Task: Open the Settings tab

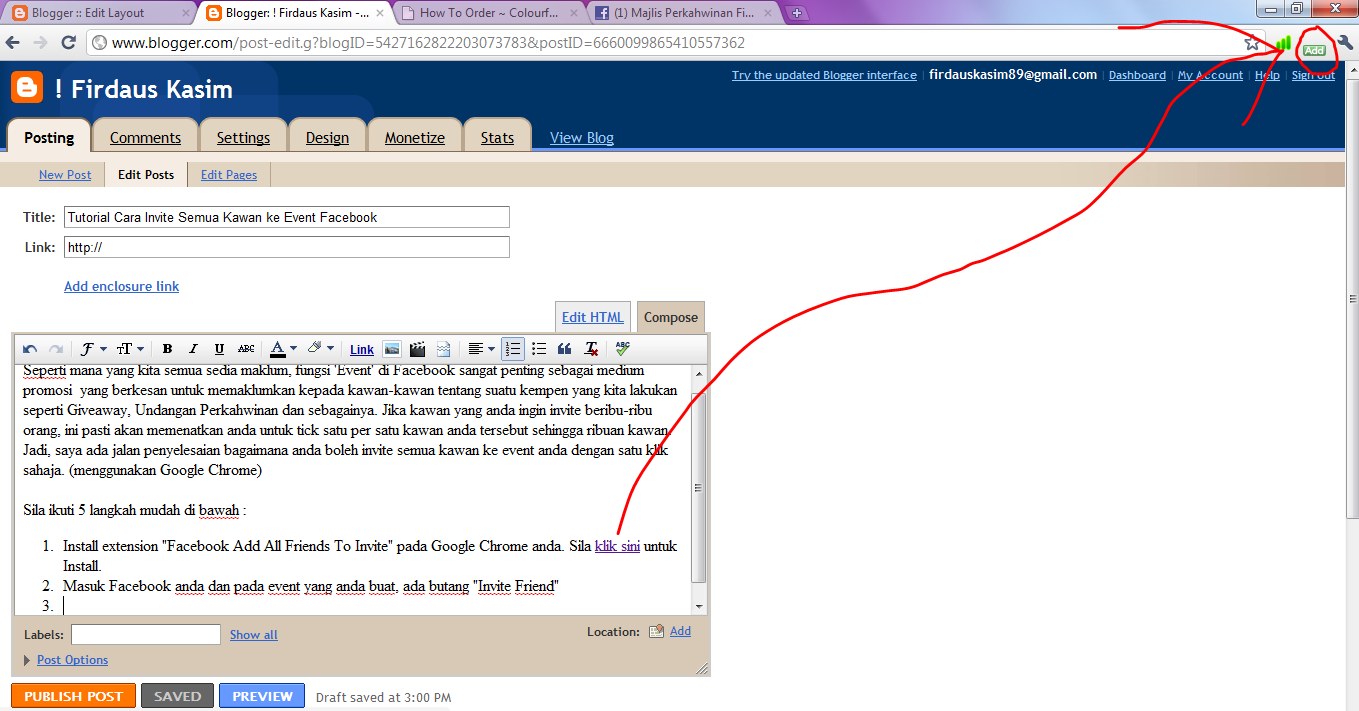Action: (x=243, y=137)
